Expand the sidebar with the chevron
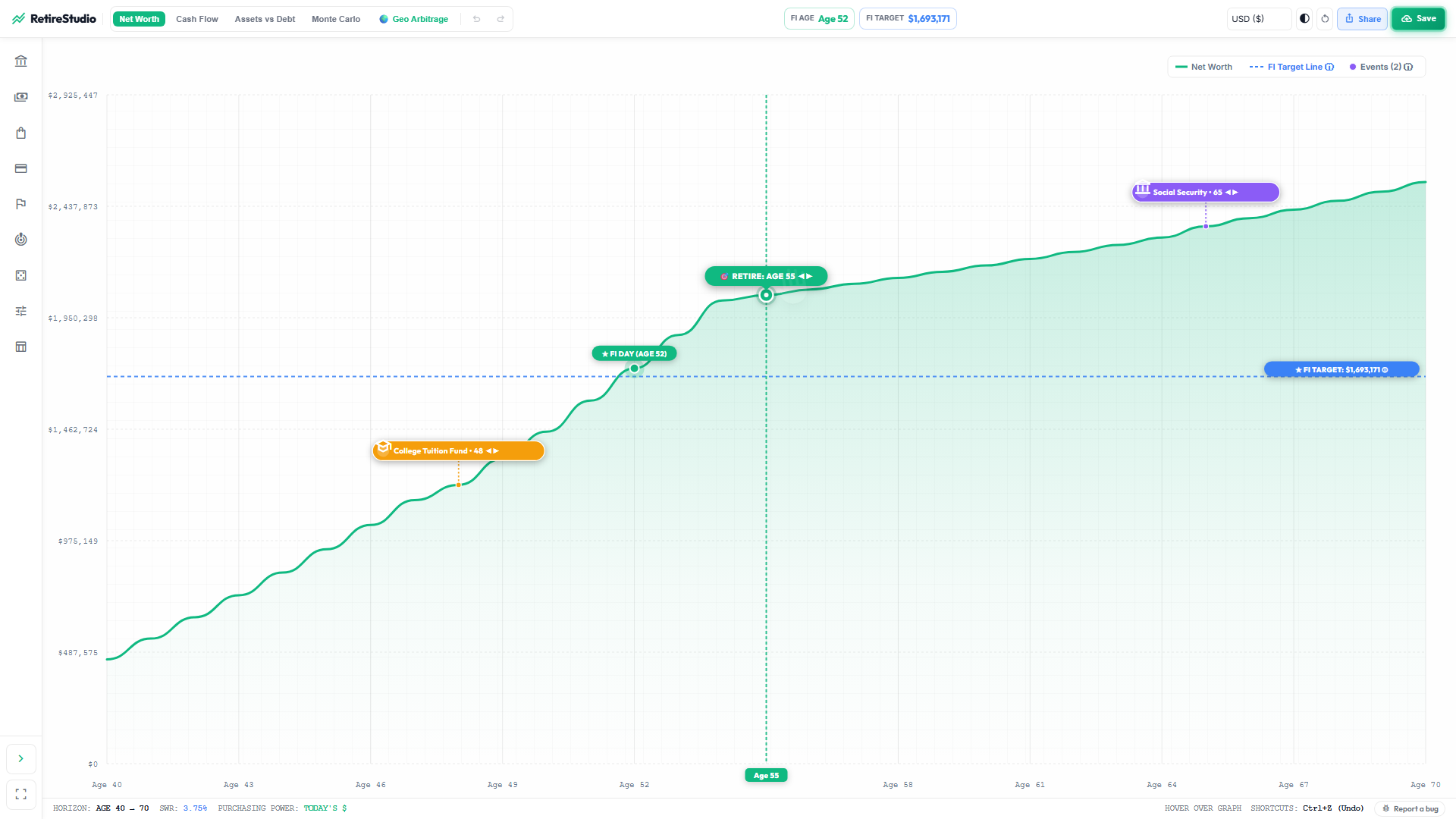This screenshot has width=1456, height=819. (21, 758)
